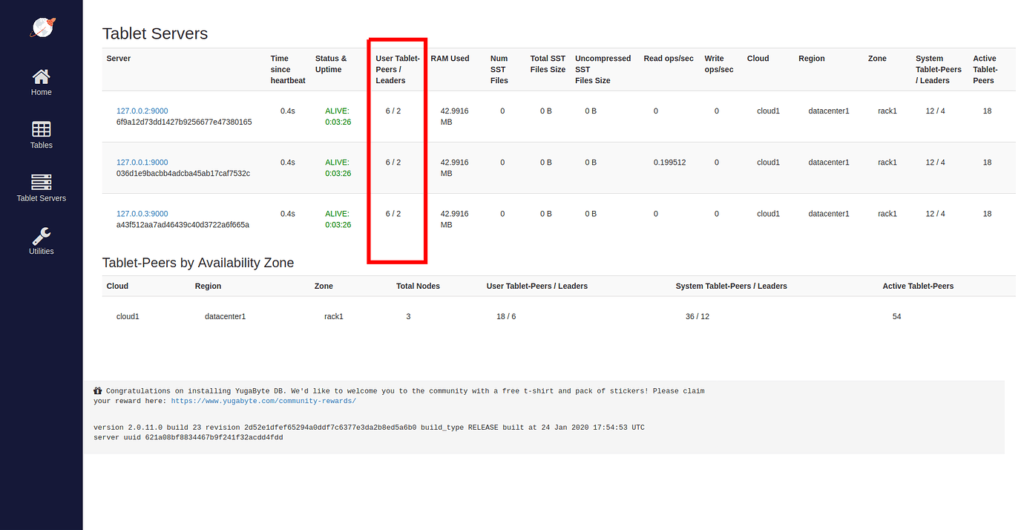The image size is (1024, 530).
Task: Click the version 2.0.11.0 build line
Action: (x=369, y=428)
